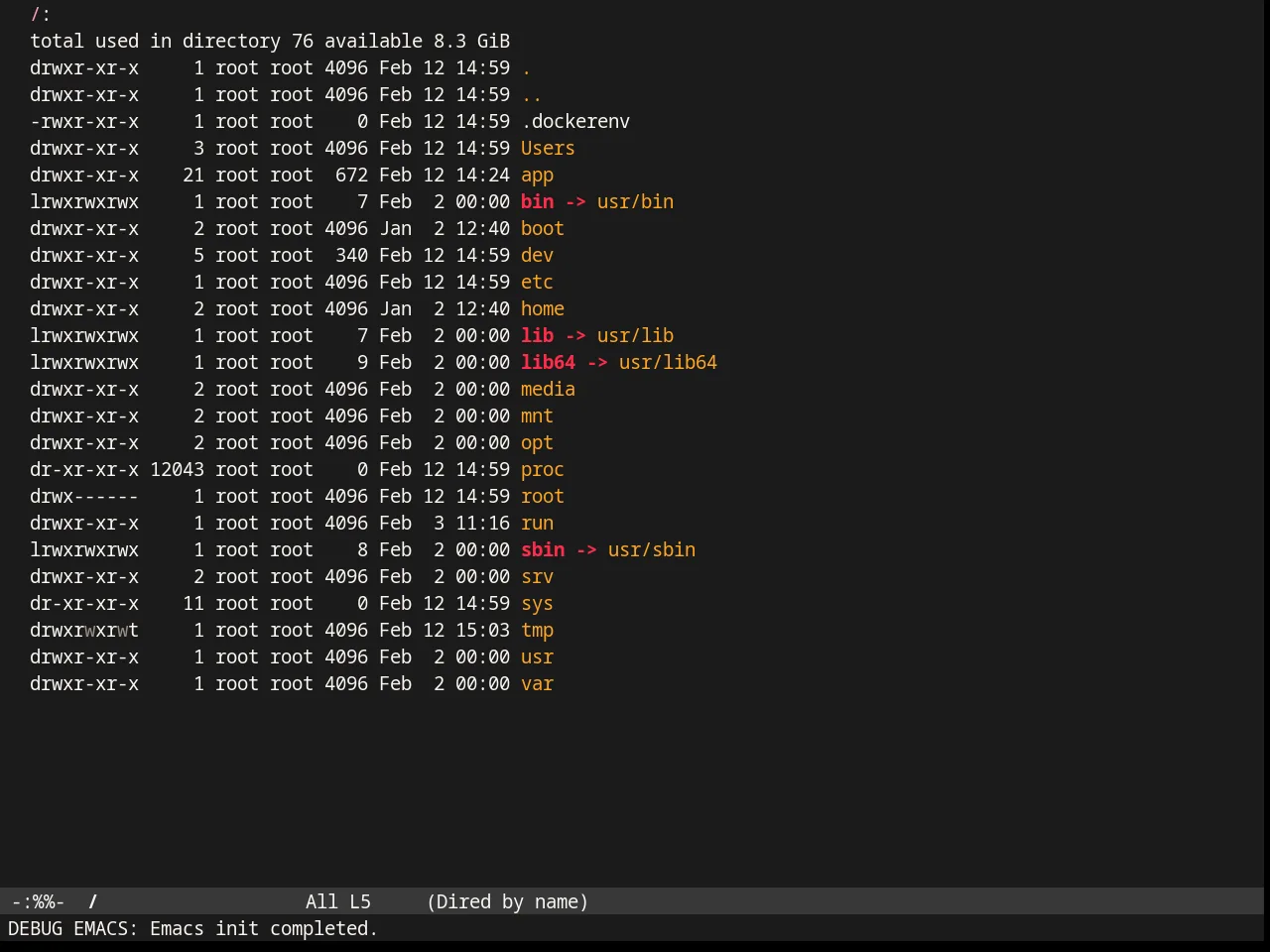The width and height of the screenshot is (1270, 952).
Task: Open the tmp directory entry
Action: click(x=537, y=630)
